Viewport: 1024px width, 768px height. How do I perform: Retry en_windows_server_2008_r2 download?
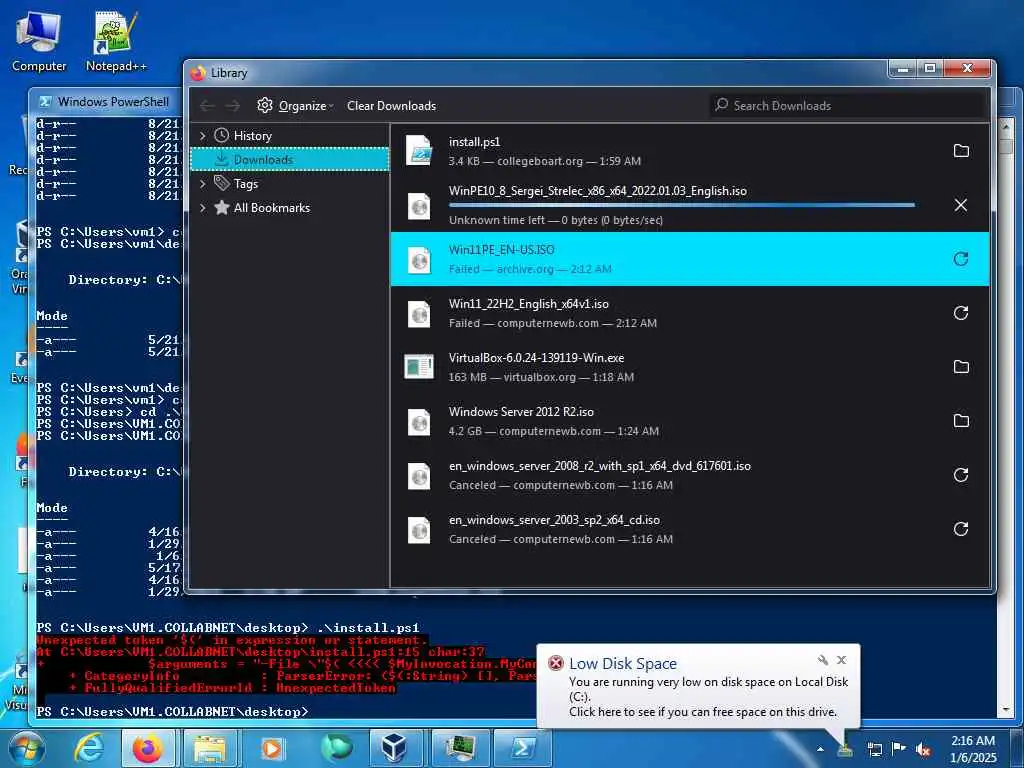(x=961, y=475)
